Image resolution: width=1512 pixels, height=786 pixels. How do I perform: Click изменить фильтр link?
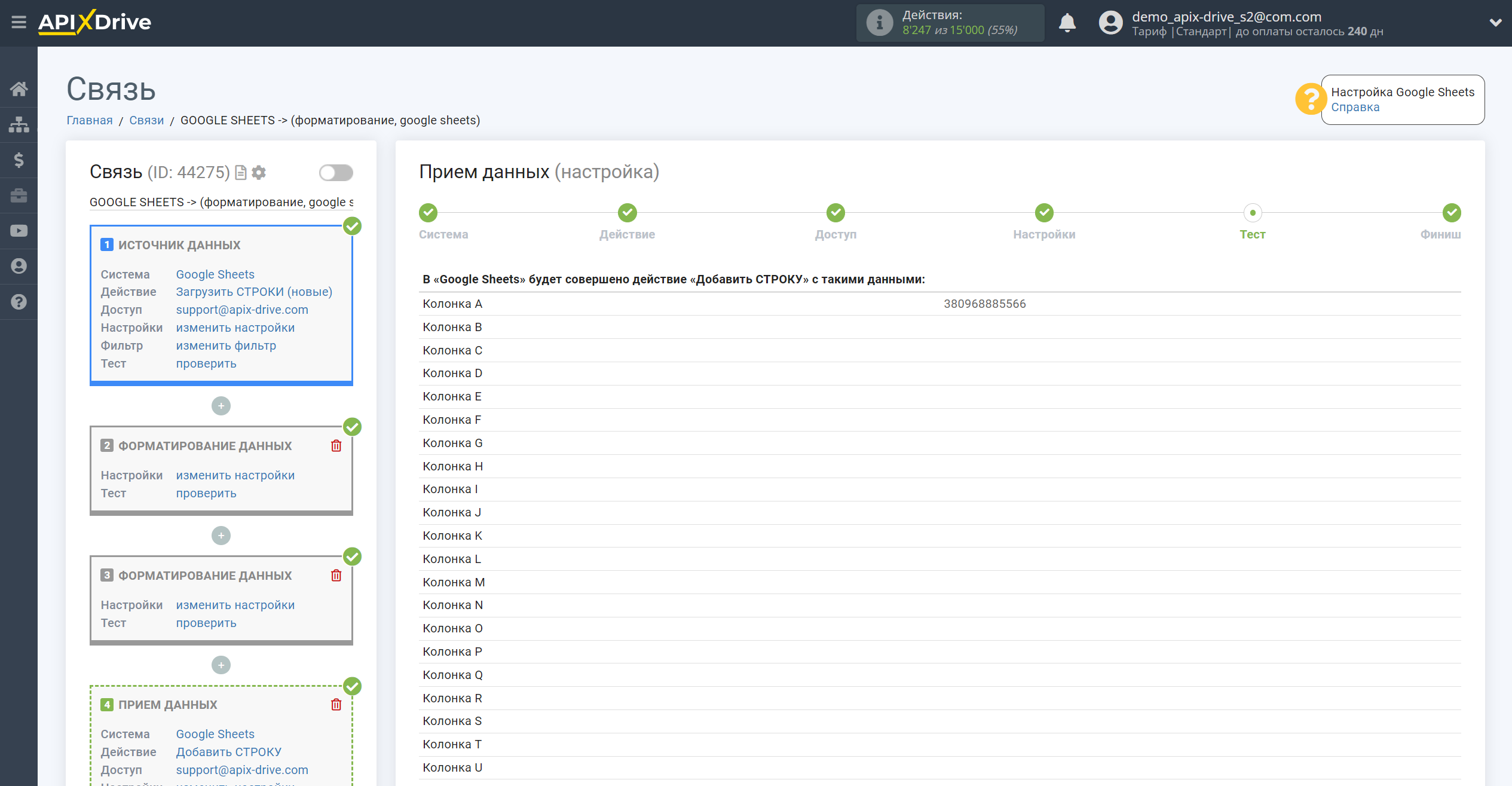tap(226, 345)
